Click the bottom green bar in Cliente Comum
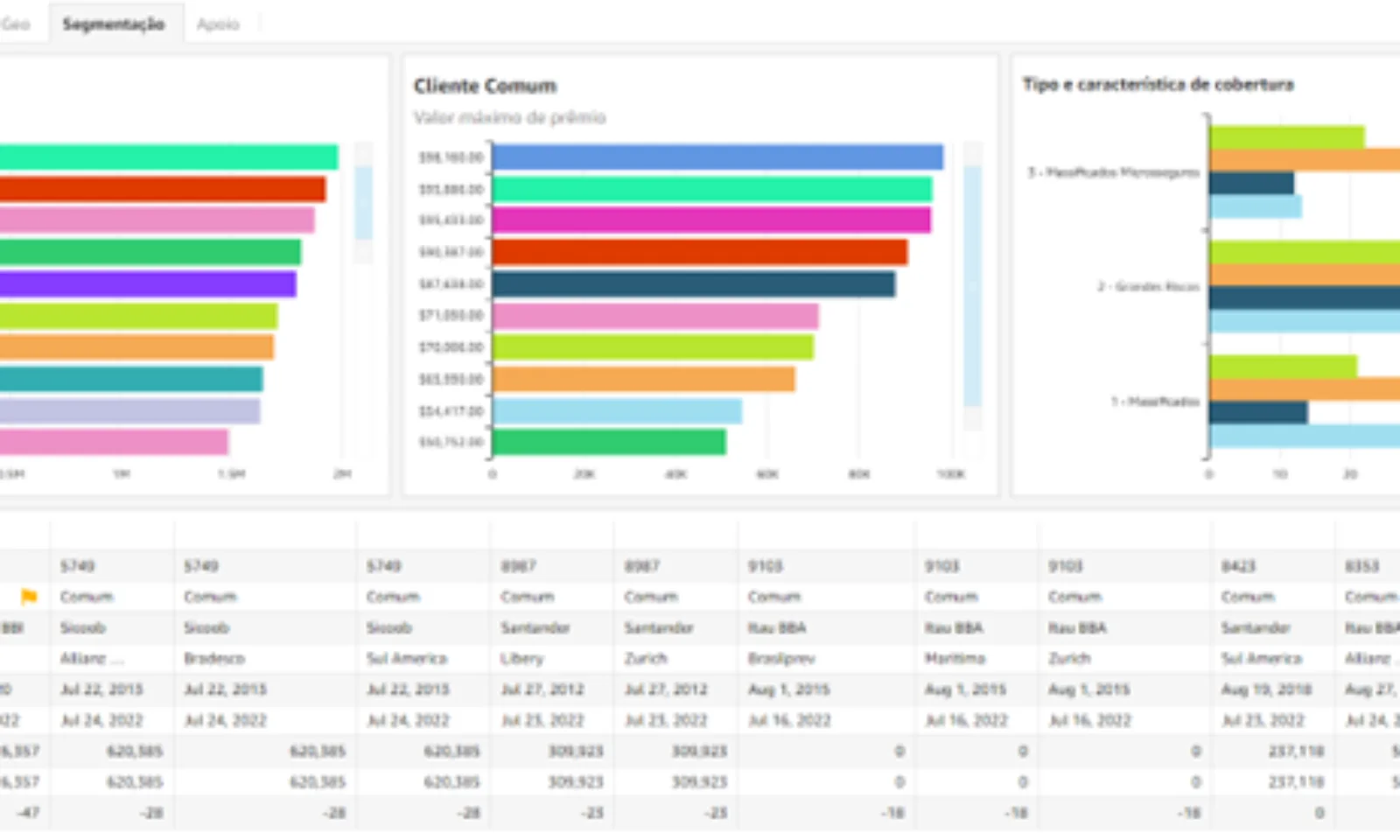1400x840 pixels. 608,442
